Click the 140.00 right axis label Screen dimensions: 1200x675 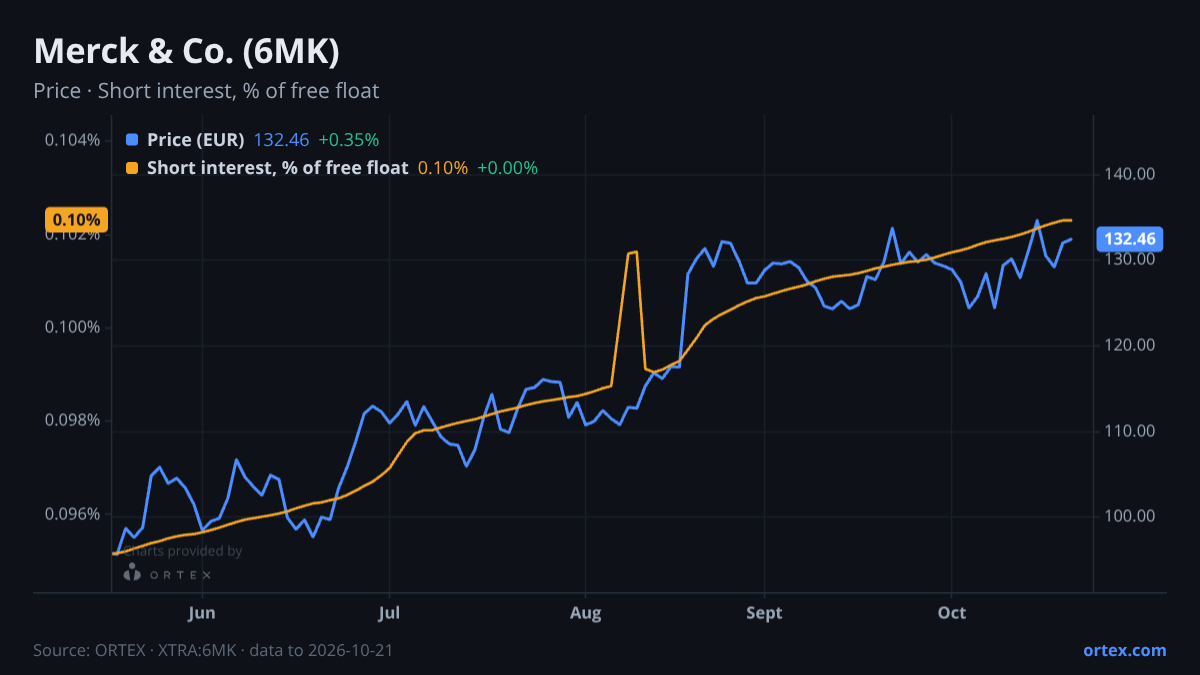(1132, 174)
